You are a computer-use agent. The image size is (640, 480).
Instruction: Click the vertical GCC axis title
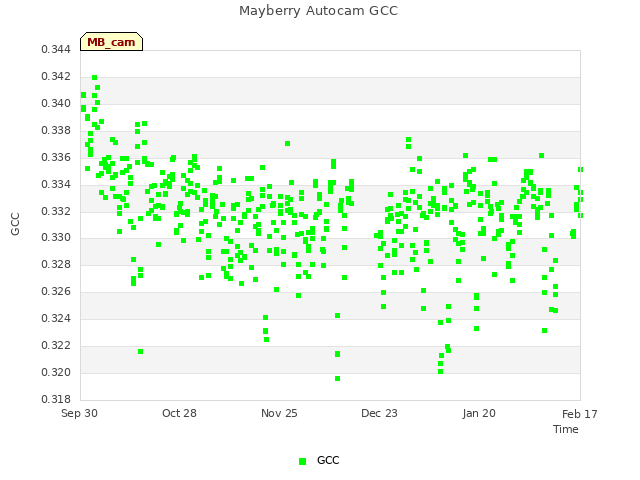(15, 224)
